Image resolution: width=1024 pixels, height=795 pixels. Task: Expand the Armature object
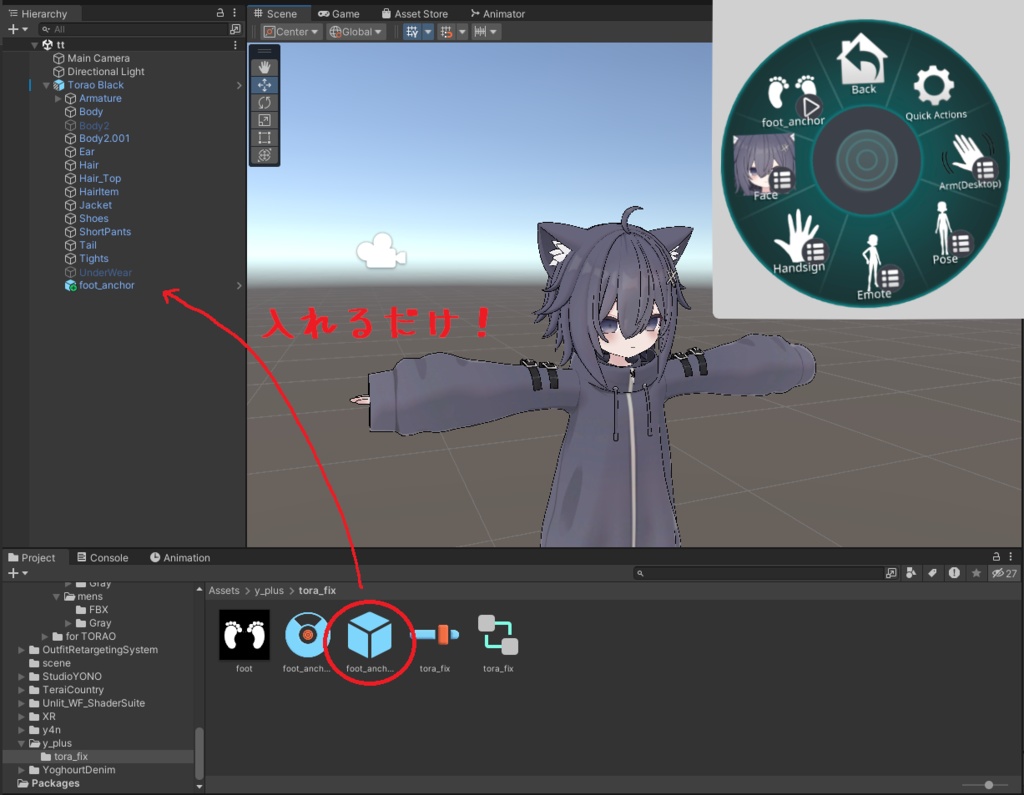(x=58, y=99)
